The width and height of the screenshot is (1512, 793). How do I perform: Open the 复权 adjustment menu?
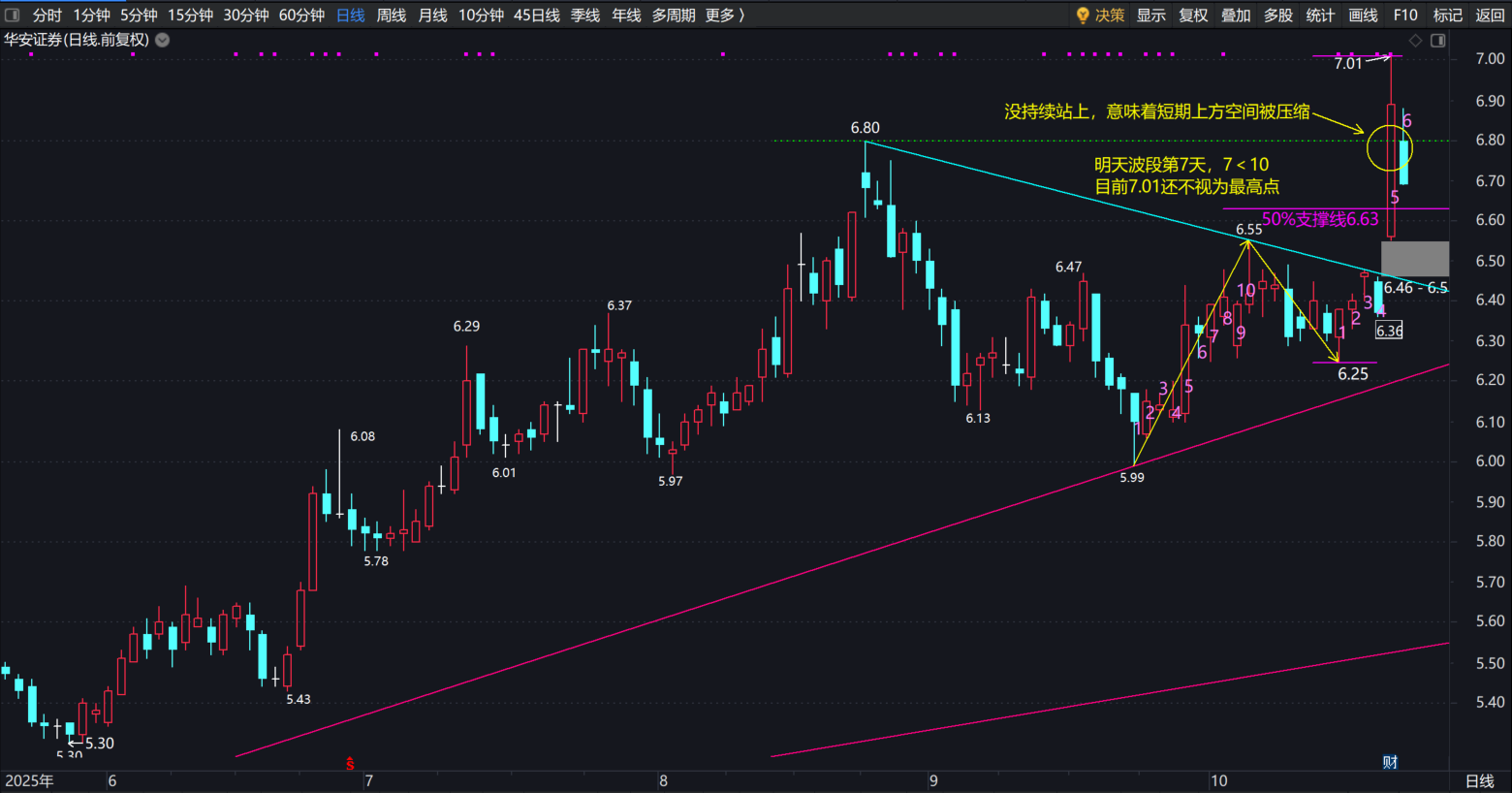[1193, 16]
